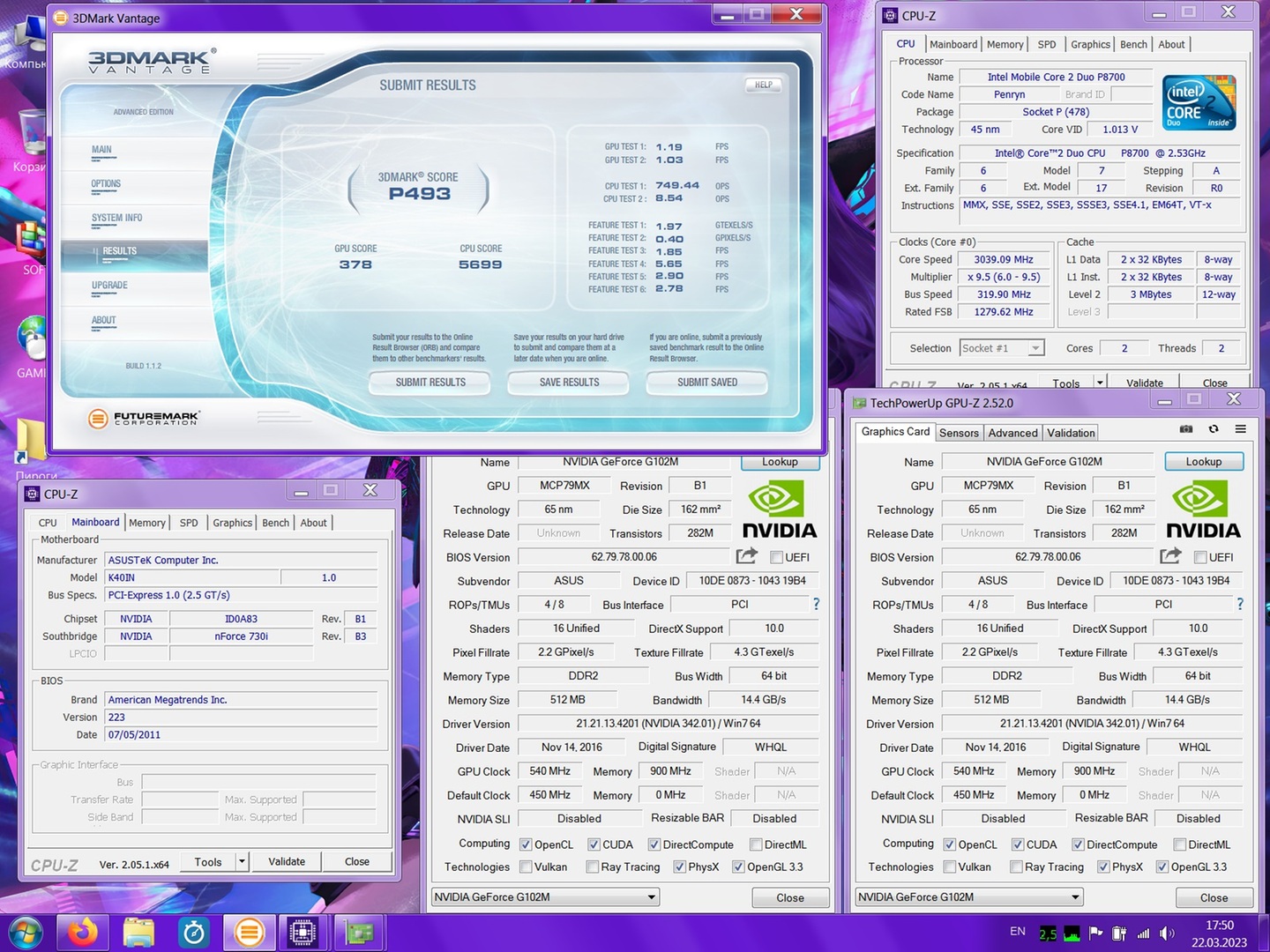Click Lookup button in titled GPU-Z 2.52.0 window
The height and width of the screenshot is (952, 1270).
click(1204, 461)
